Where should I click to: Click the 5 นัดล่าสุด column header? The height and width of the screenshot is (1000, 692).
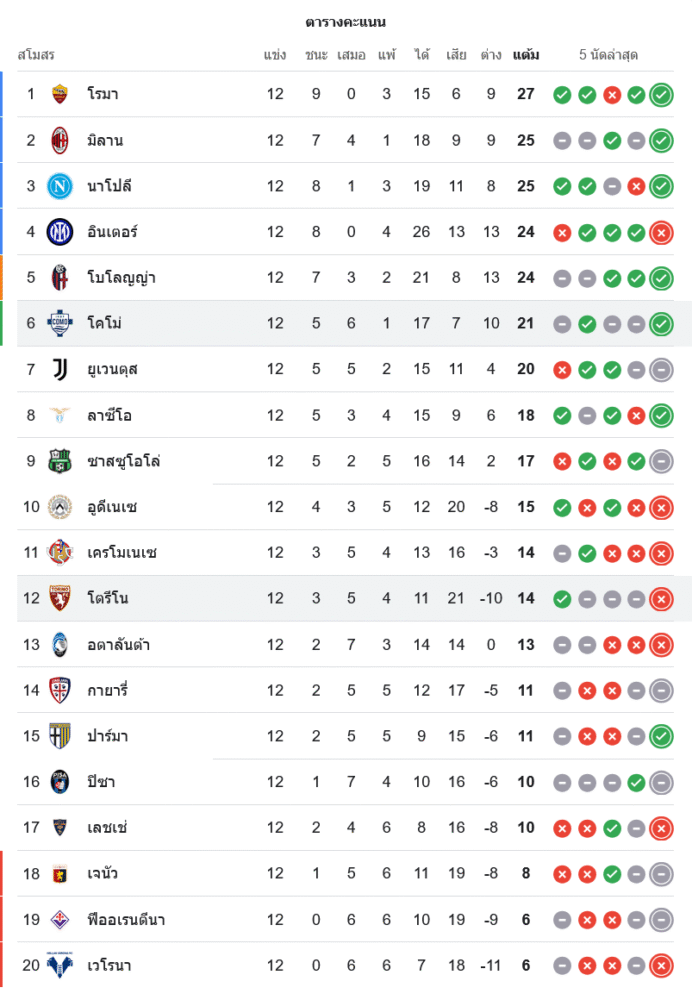tap(609, 55)
